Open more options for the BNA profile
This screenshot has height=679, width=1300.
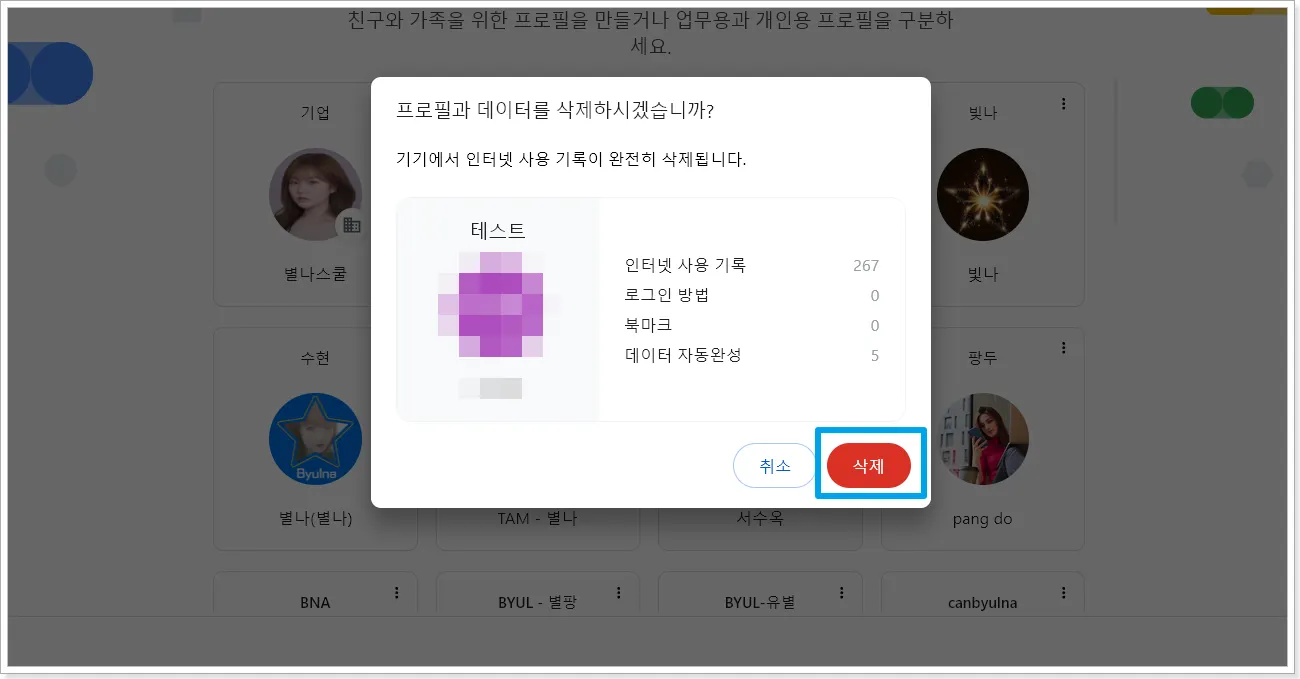tap(396, 592)
